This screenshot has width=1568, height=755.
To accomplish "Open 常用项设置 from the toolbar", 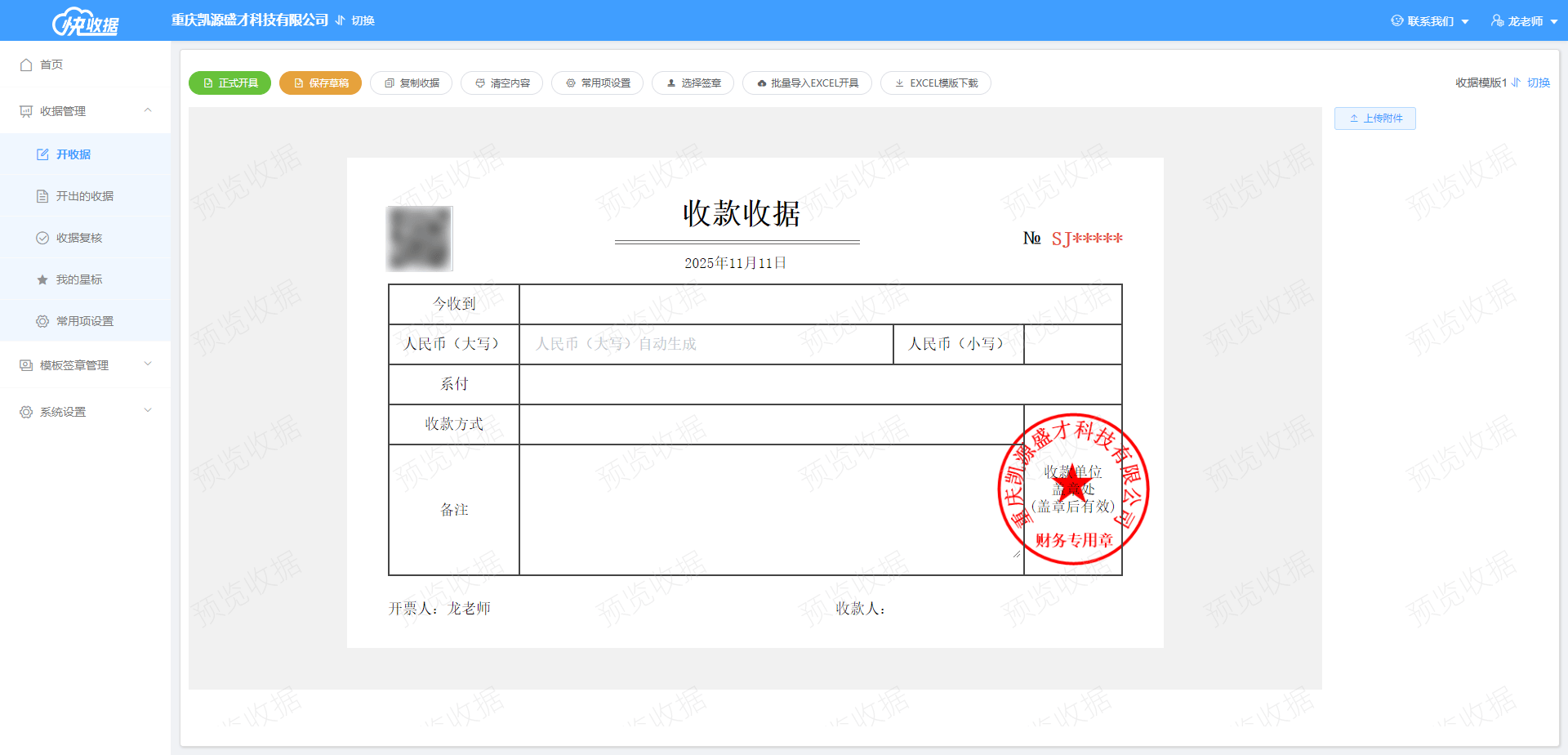I will pos(597,83).
